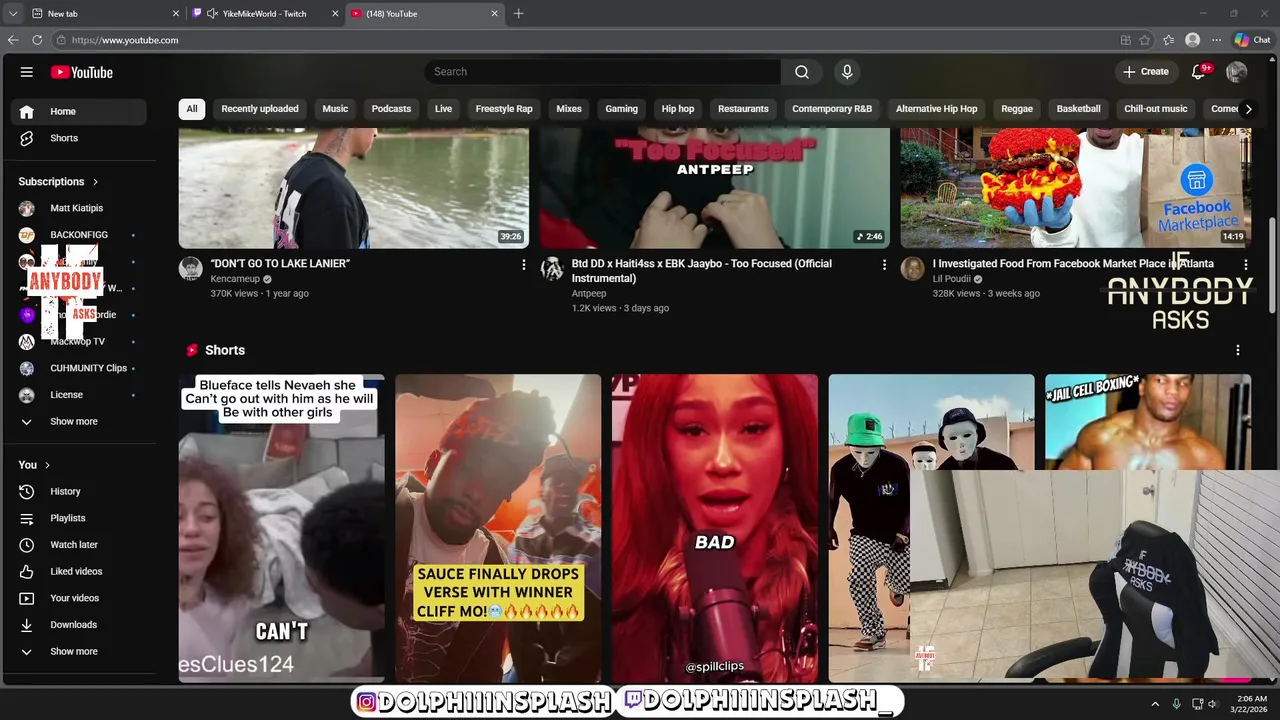Open a new browser tab
The height and width of the screenshot is (720, 1280).
(518, 14)
